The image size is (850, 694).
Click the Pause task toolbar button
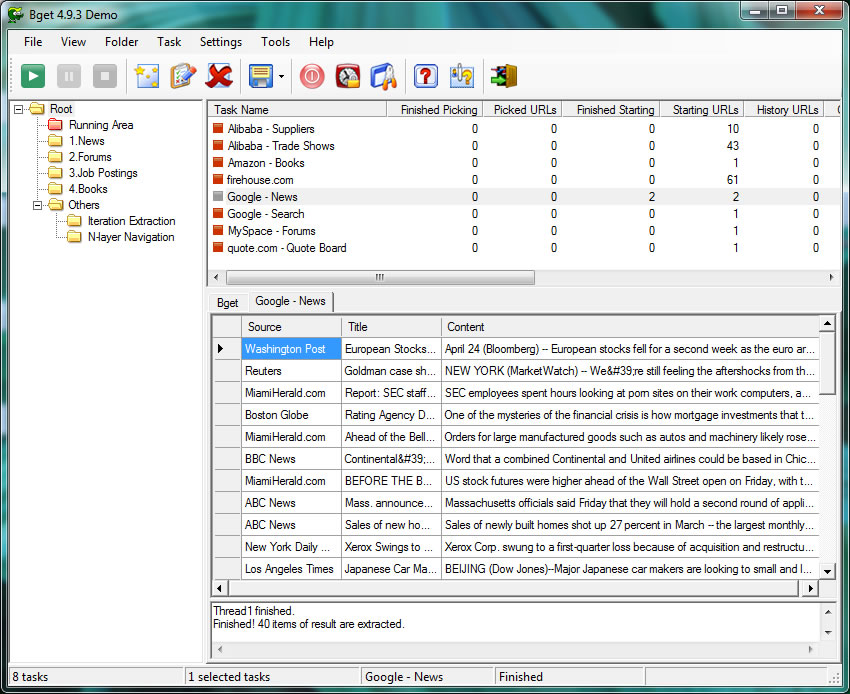(x=69, y=76)
